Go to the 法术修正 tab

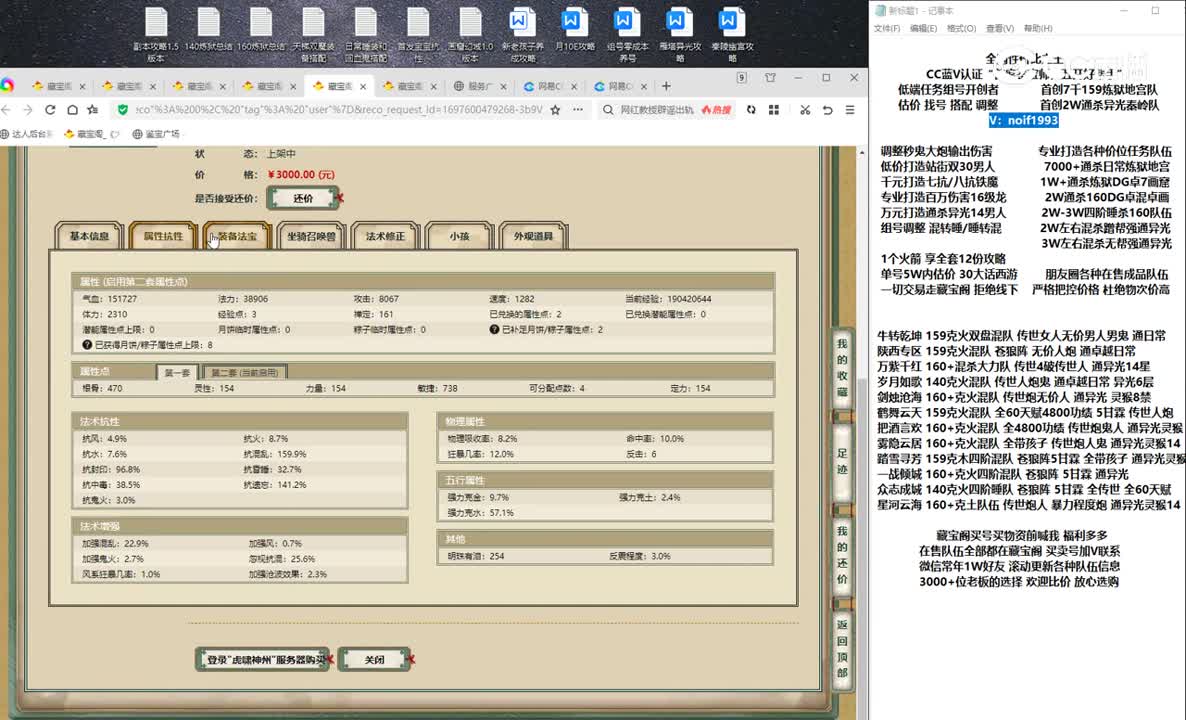pyautogui.click(x=385, y=236)
